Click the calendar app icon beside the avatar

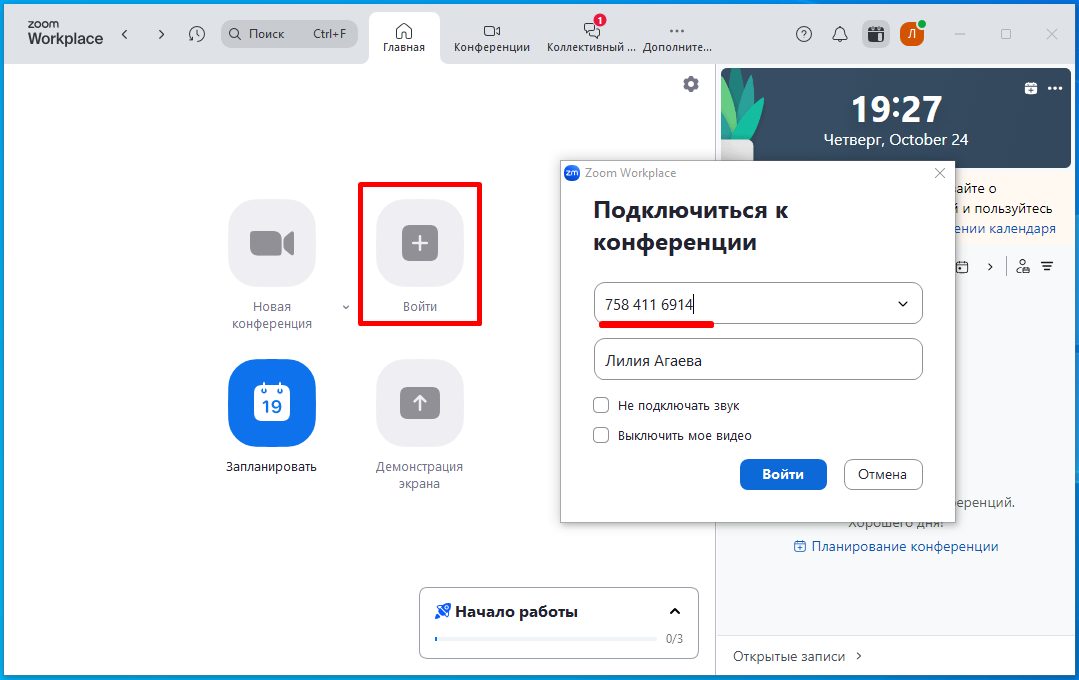click(x=875, y=34)
